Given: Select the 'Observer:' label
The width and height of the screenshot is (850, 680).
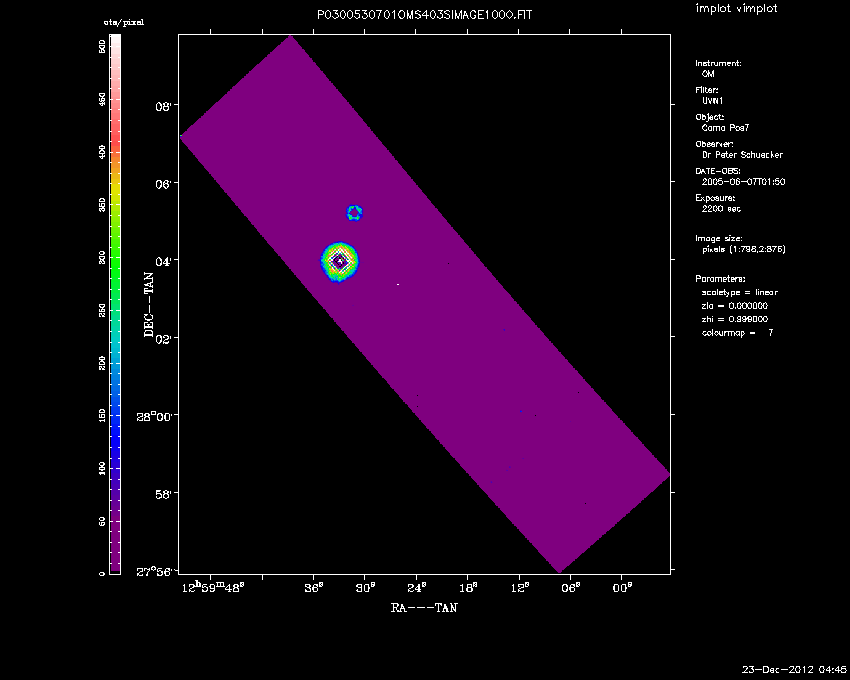Looking at the screenshot, I should [x=714, y=144].
